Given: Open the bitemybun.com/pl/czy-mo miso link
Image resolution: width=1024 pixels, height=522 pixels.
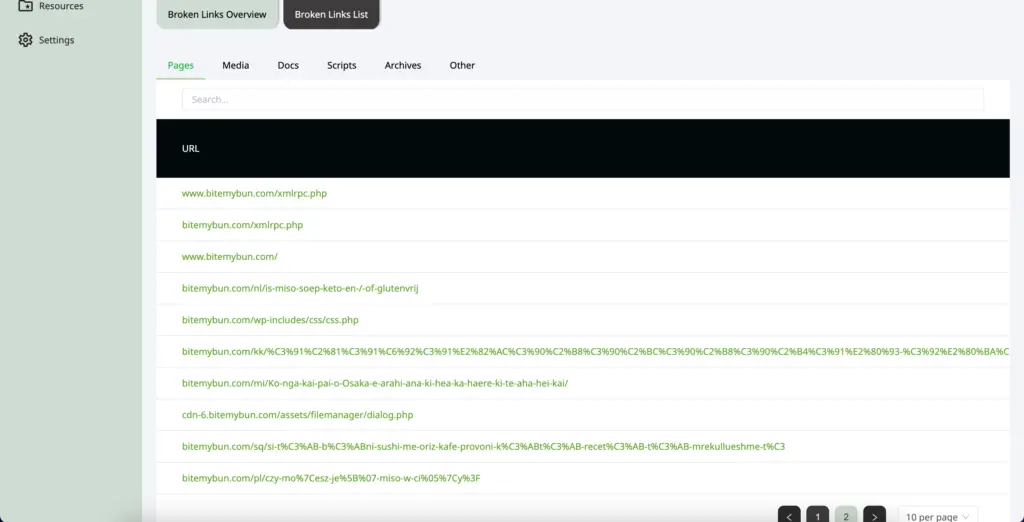Looking at the screenshot, I should 331,478.
